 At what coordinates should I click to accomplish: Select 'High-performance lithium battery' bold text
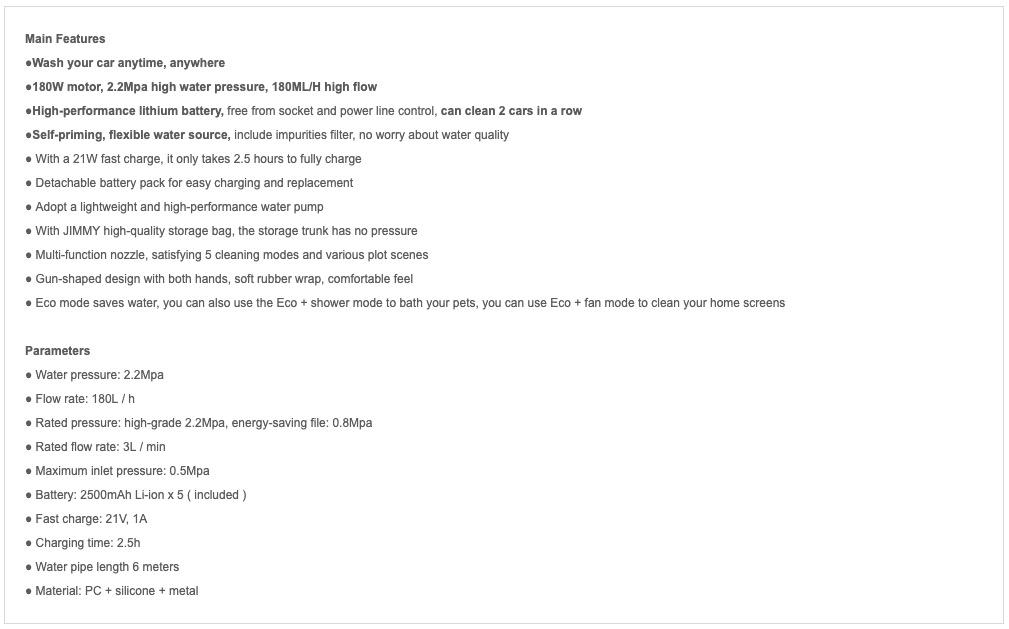[127, 111]
